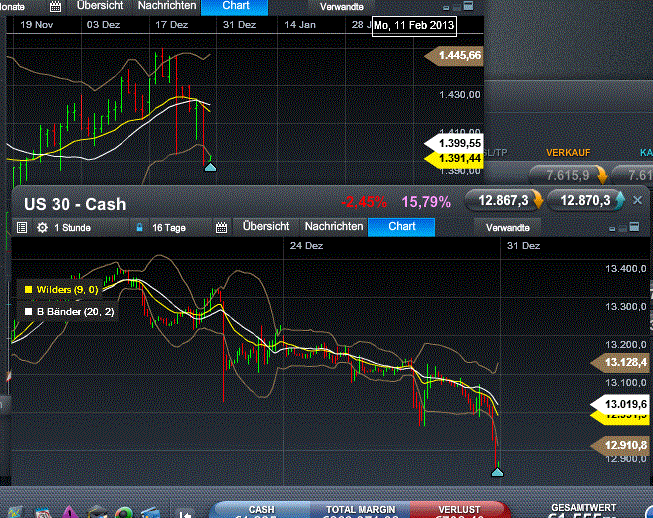Click purple warning triangle in bottom bar
This screenshot has width=653, height=518.
71,512
